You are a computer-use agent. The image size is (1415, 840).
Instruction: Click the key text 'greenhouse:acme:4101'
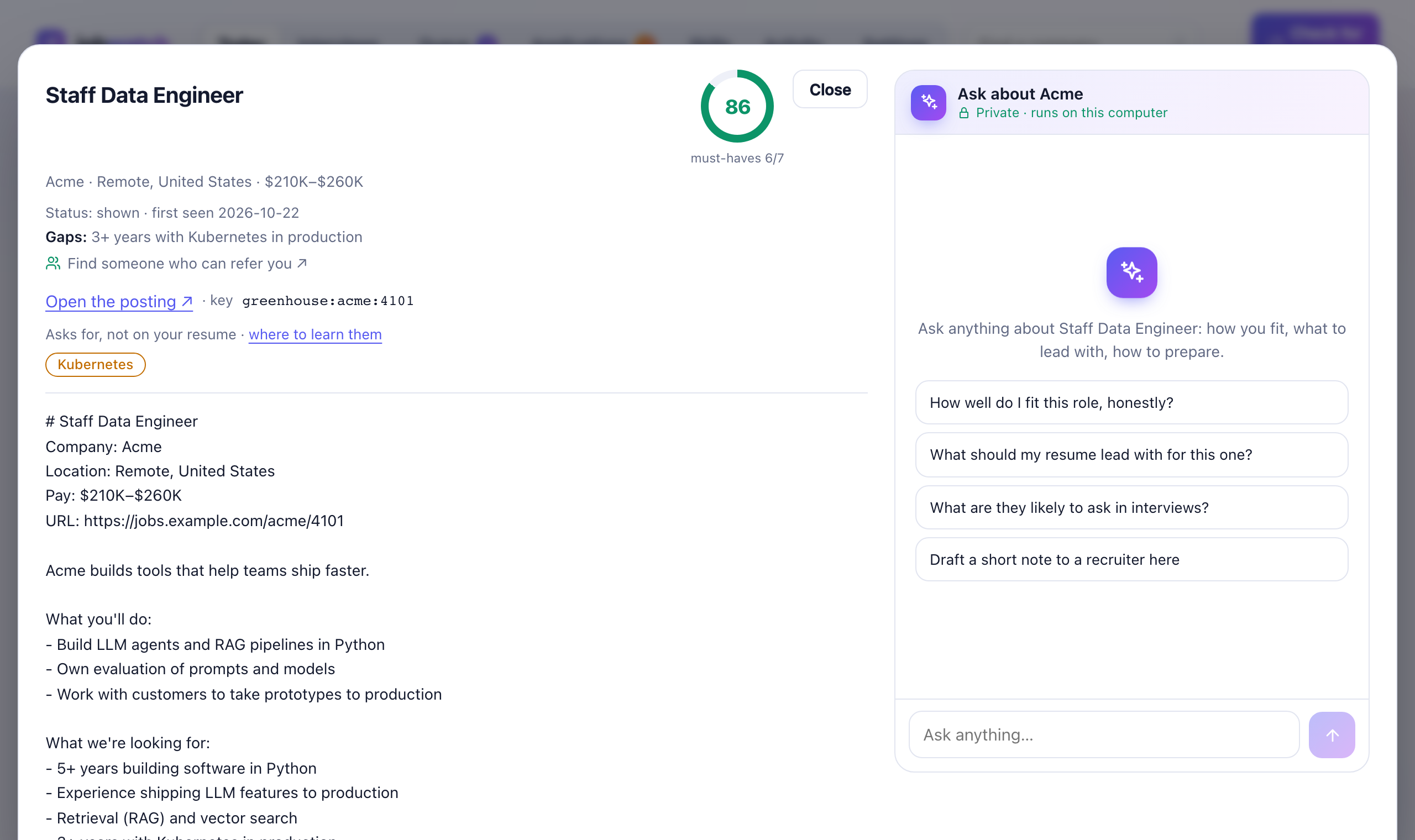point(328,301)
